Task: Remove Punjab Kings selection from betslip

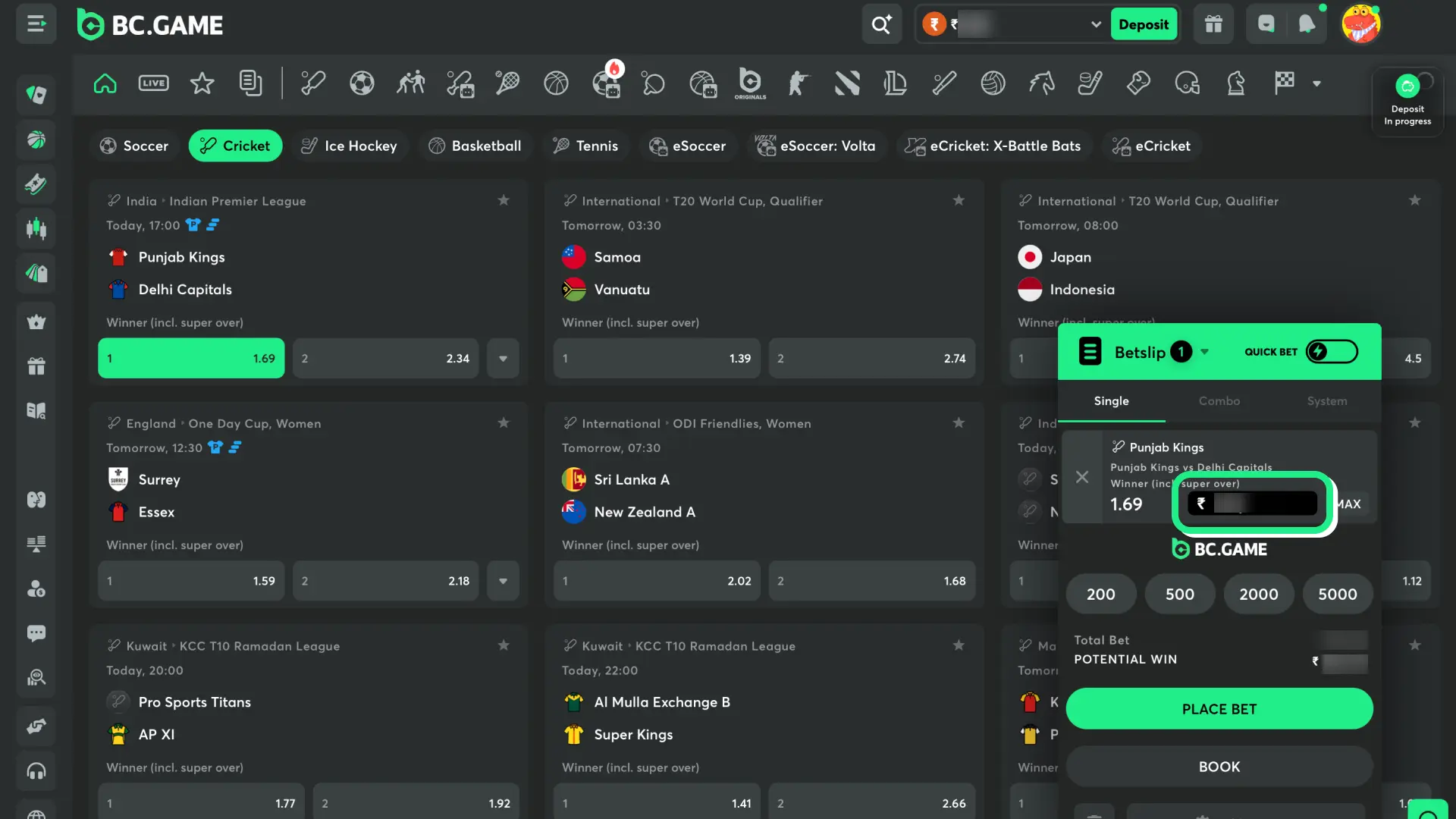Action: pyautogui.click(x=1082, y=477)
